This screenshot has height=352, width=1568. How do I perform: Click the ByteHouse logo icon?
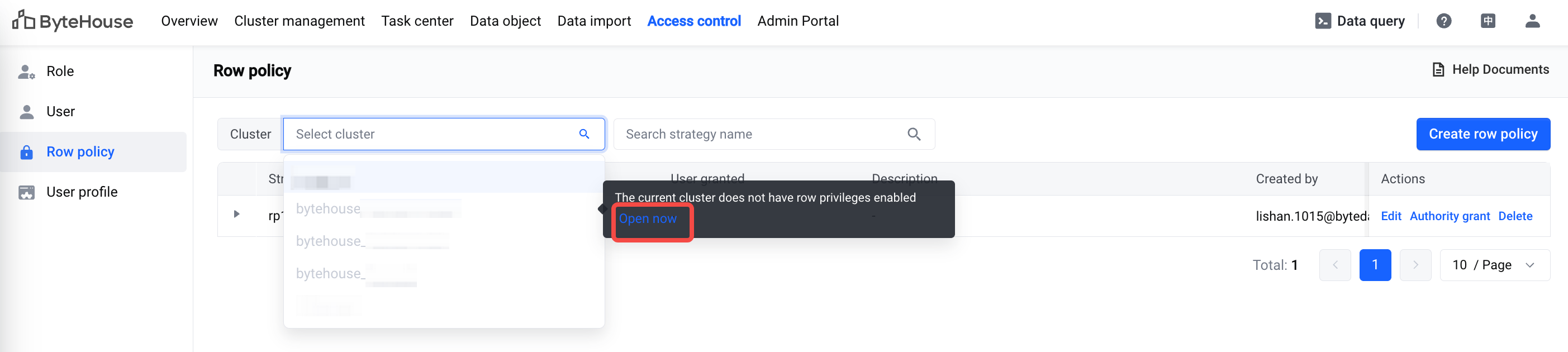pyautogui.click(x=23, y=20)
